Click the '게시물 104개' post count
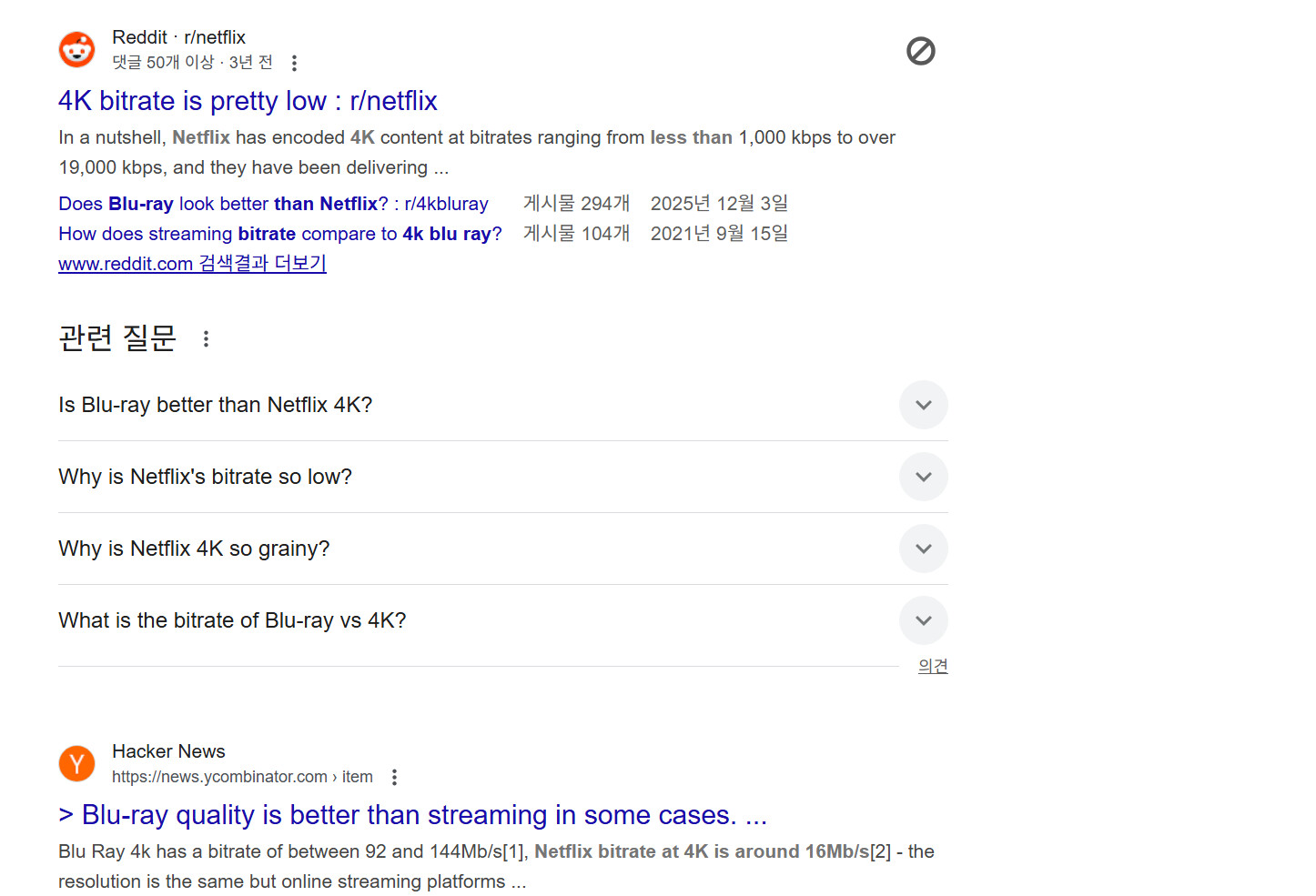This screenshot has height=896, width=1316. click(x=576, y=234)
